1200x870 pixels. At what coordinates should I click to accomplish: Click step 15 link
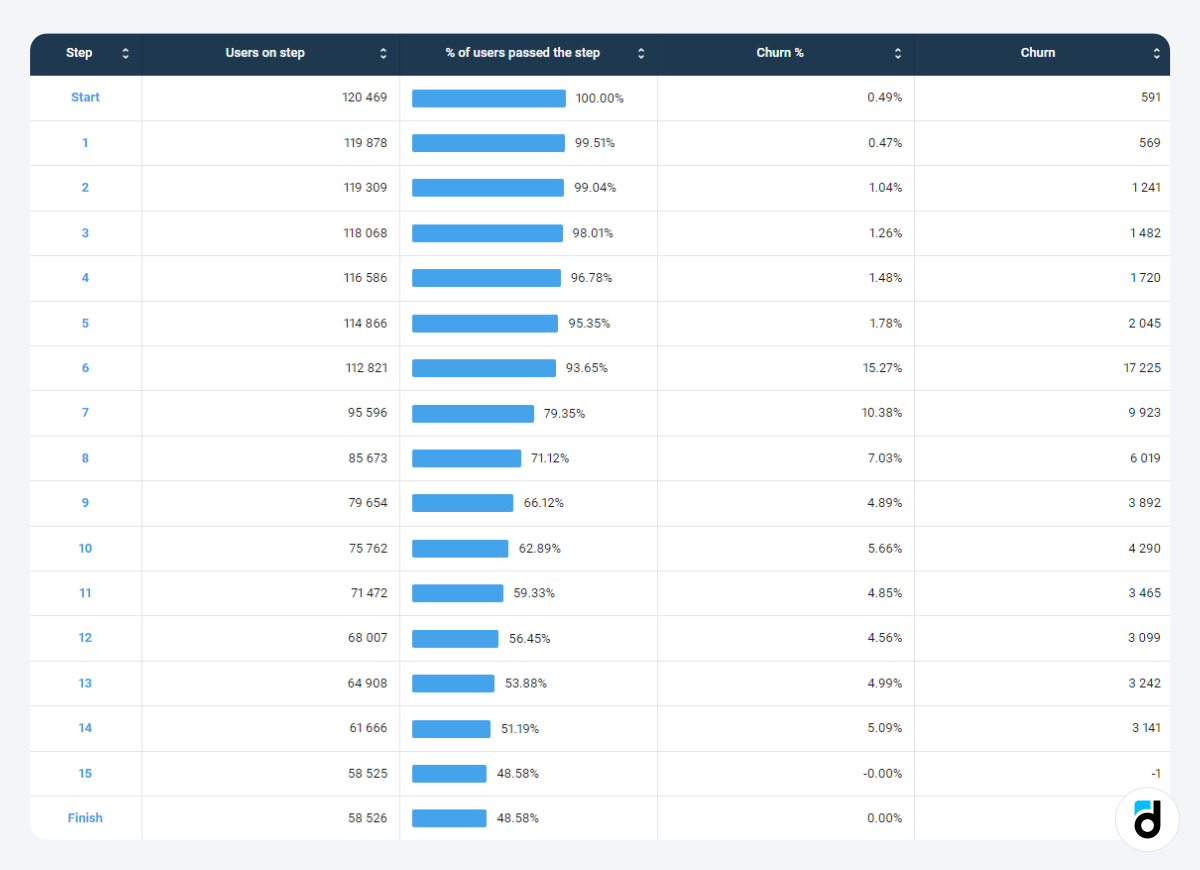85,773
